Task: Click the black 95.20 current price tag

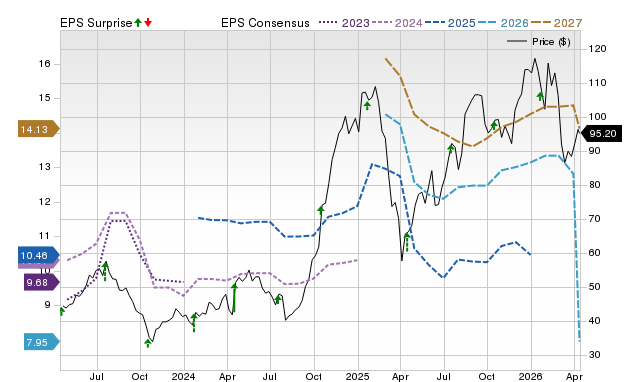Action: click(x=601, y=134)
